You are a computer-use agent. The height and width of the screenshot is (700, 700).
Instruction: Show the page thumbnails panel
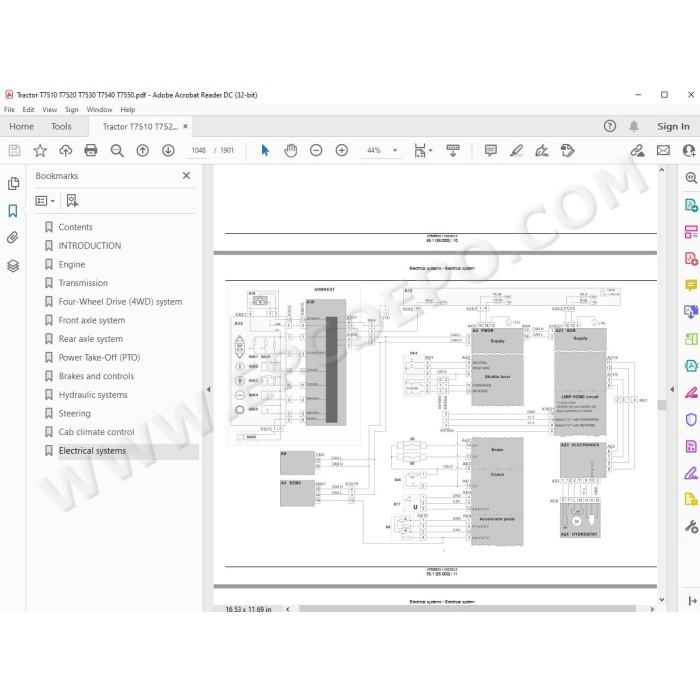click(x=13, y=183)
